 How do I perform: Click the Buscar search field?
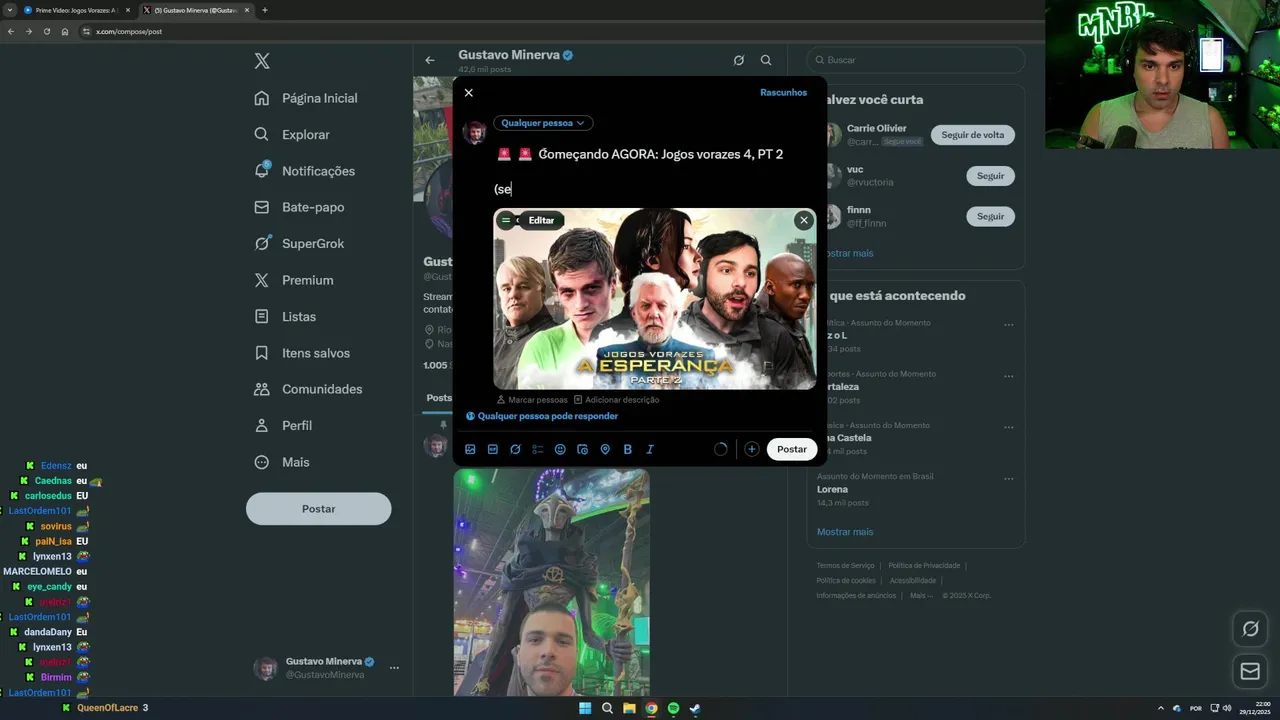(916, 60)
